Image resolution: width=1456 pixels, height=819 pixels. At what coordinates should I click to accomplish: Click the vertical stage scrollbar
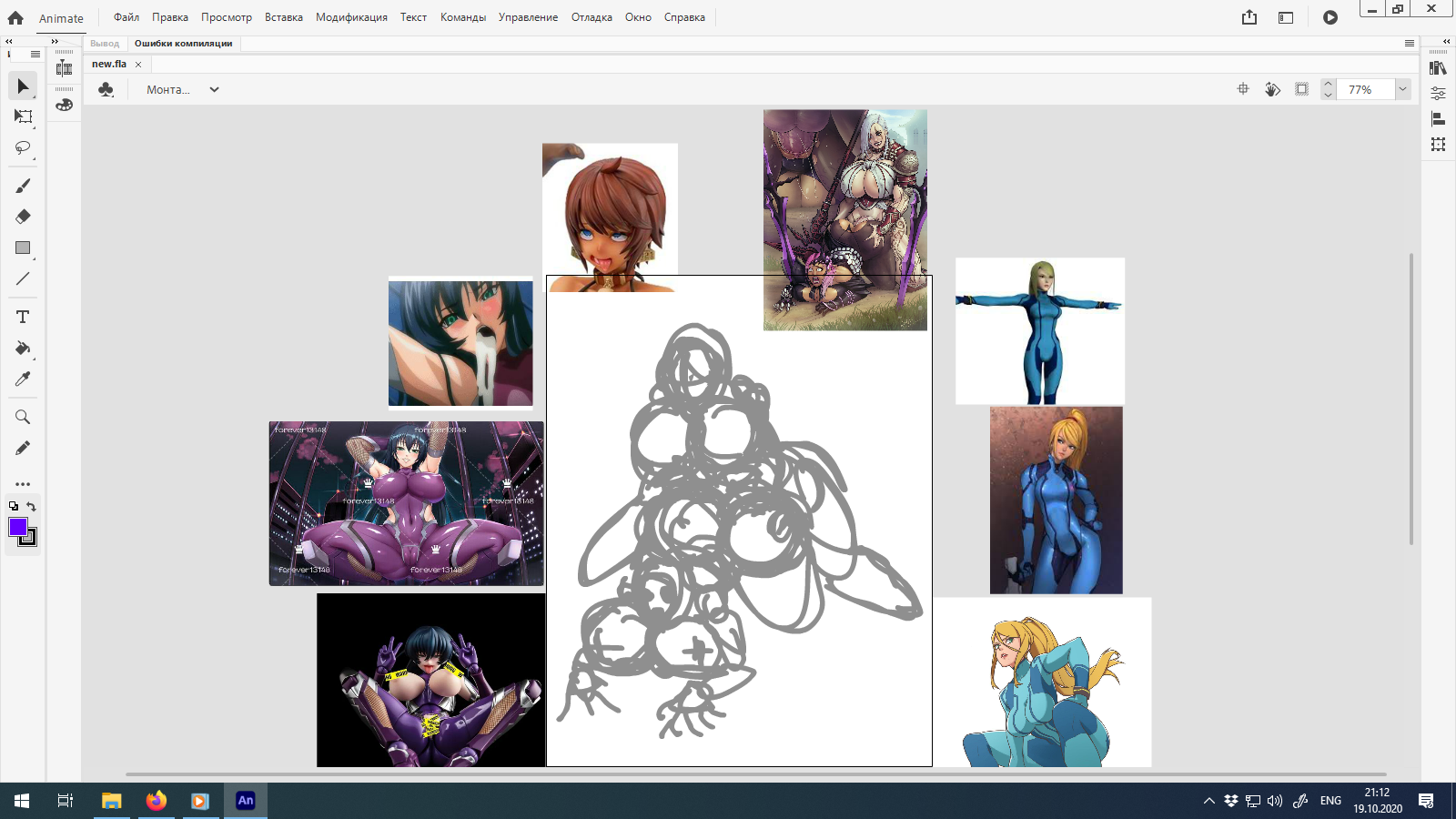tap(1411, 399)
